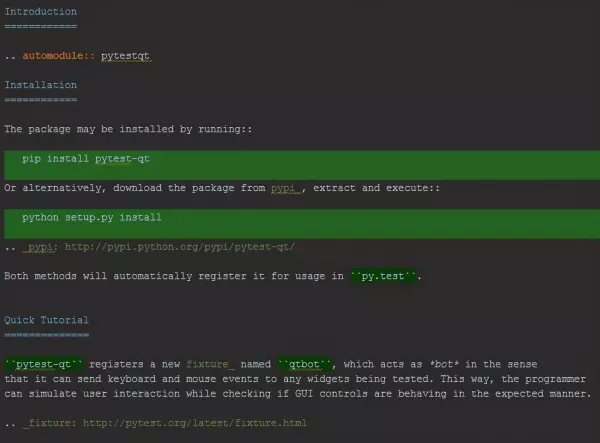Click the 'pypi_' reference in the alternative download sentence
This screenshot has width=600, height=443.
point(285,188)
